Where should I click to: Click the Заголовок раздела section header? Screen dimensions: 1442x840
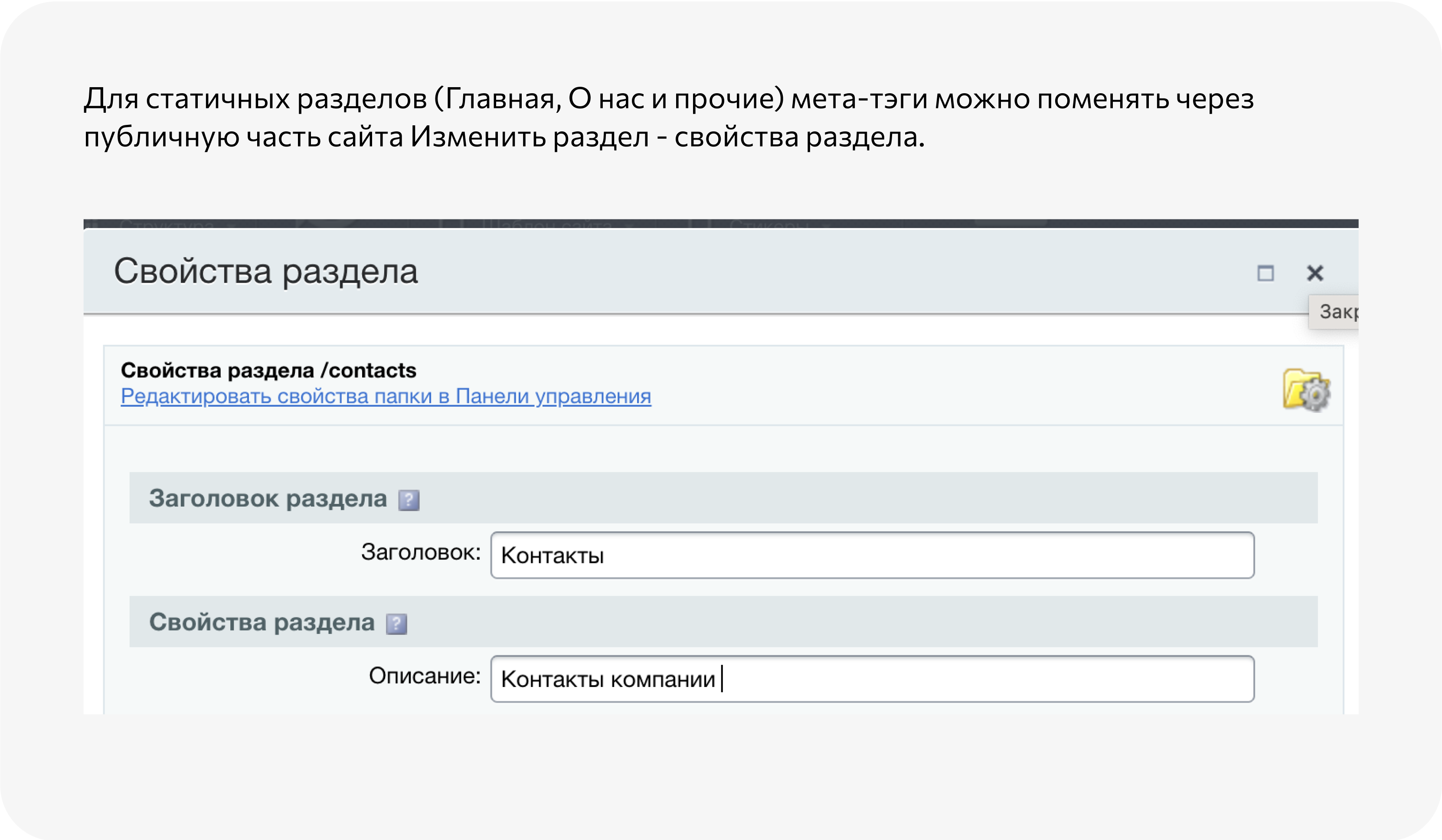tap(268, 498)
